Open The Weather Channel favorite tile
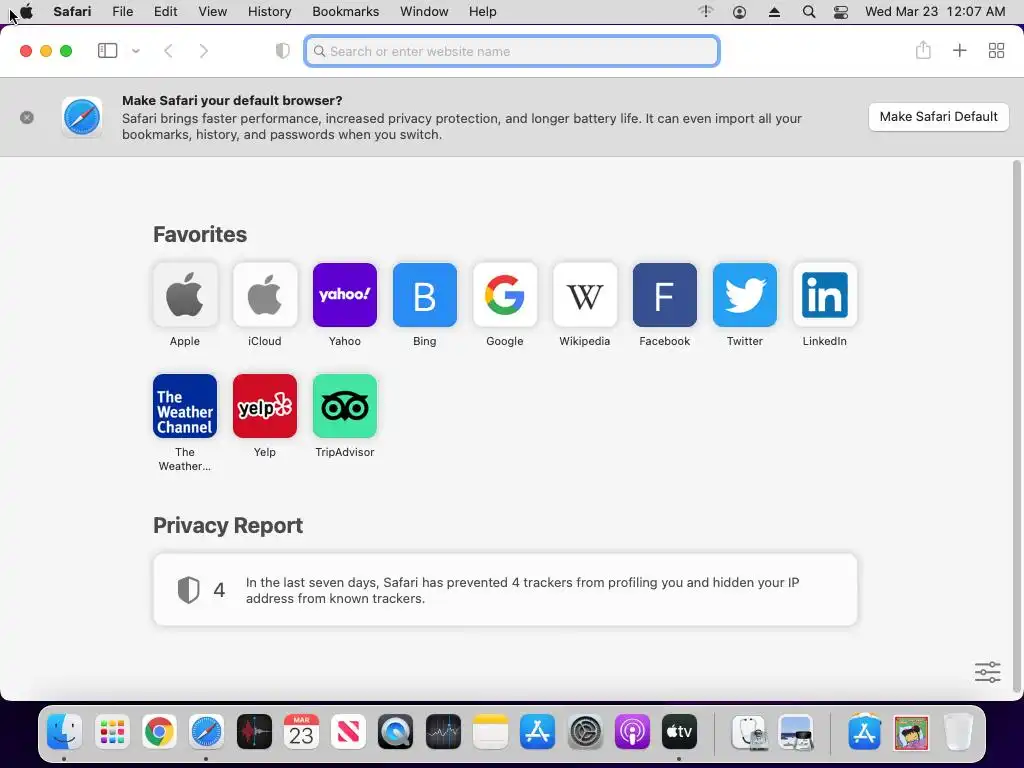Screen dimensions: 1024x768 (185, 406)
